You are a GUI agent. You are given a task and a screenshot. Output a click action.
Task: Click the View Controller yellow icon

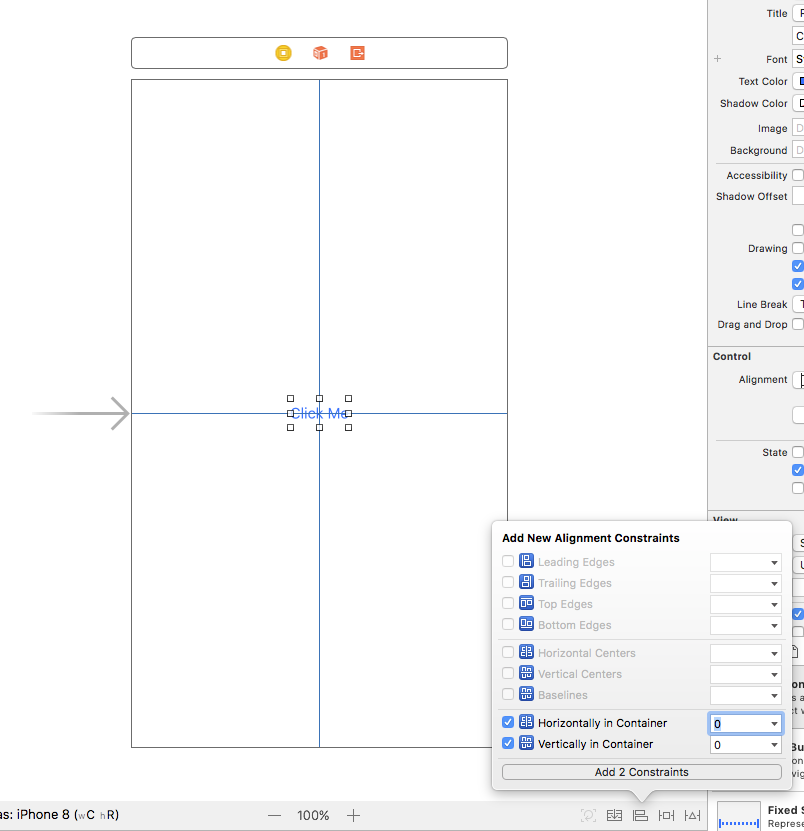click(284, 53)
